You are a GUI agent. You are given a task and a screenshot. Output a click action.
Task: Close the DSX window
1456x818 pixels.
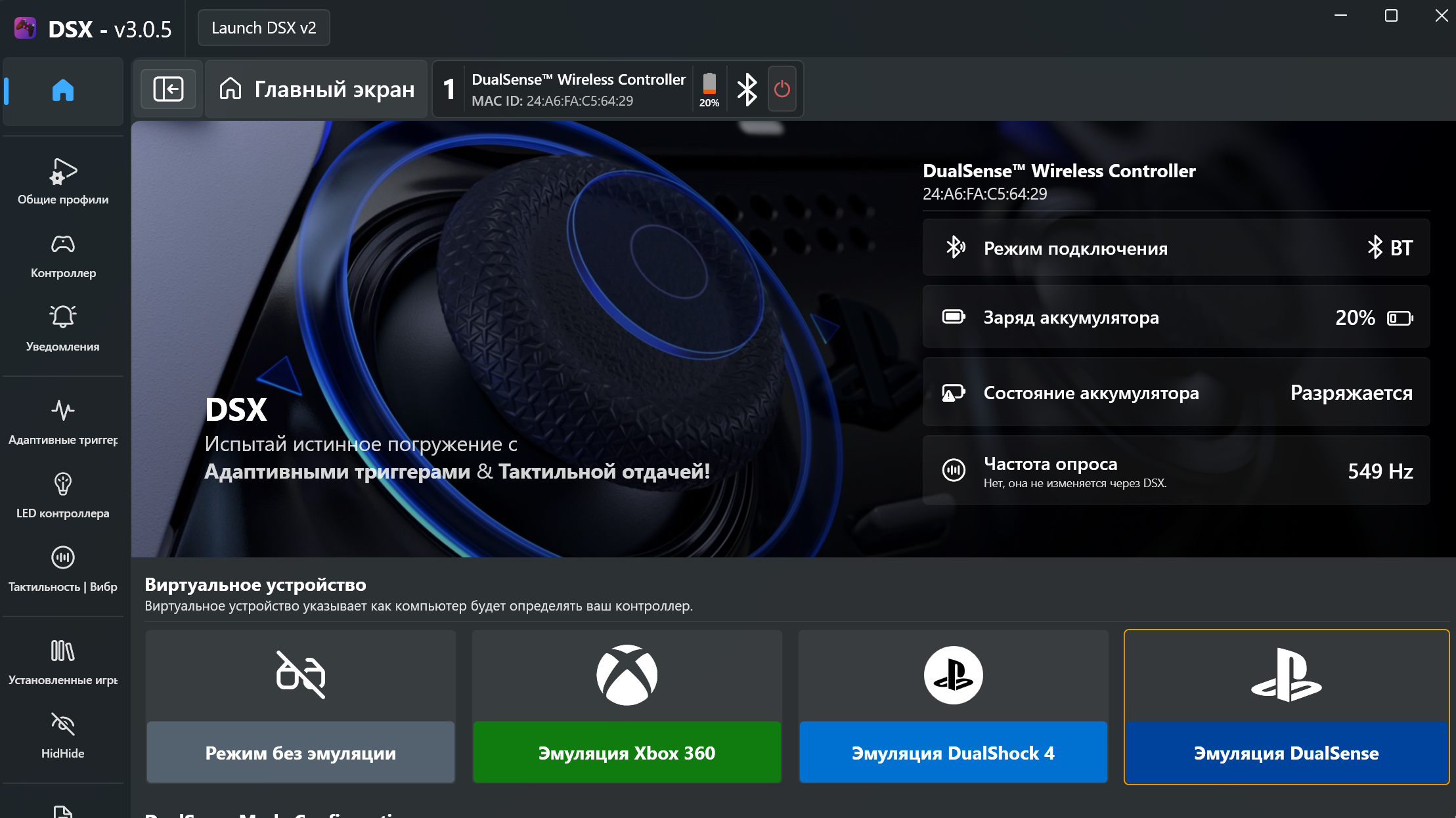click(x=1442, y=16)
